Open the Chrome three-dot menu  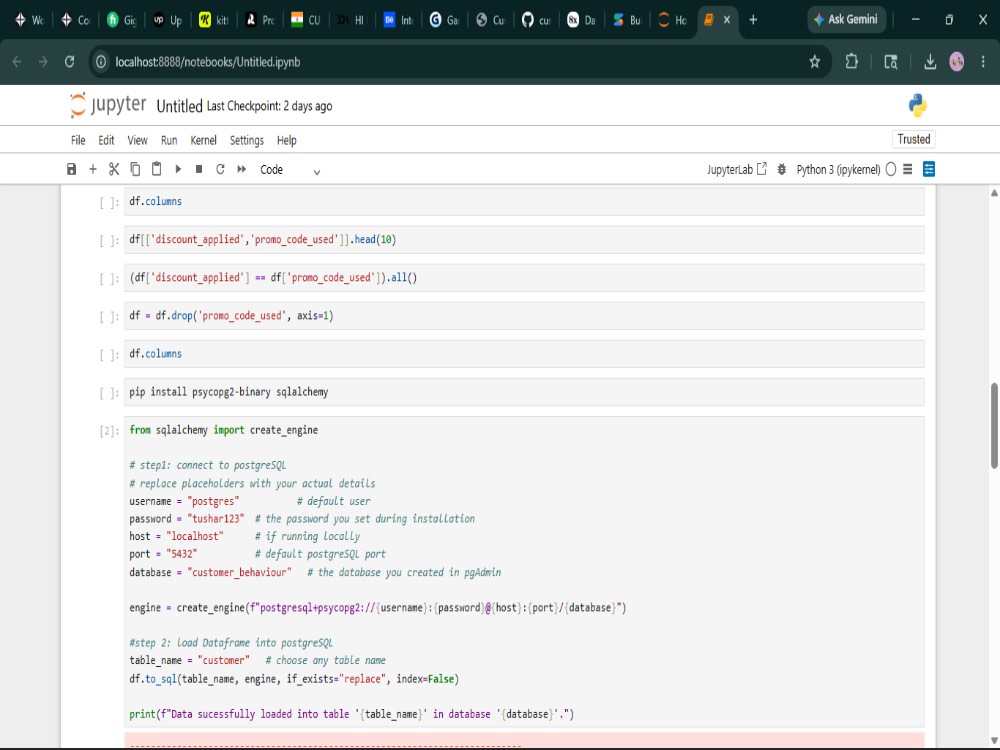click(983, 62)
